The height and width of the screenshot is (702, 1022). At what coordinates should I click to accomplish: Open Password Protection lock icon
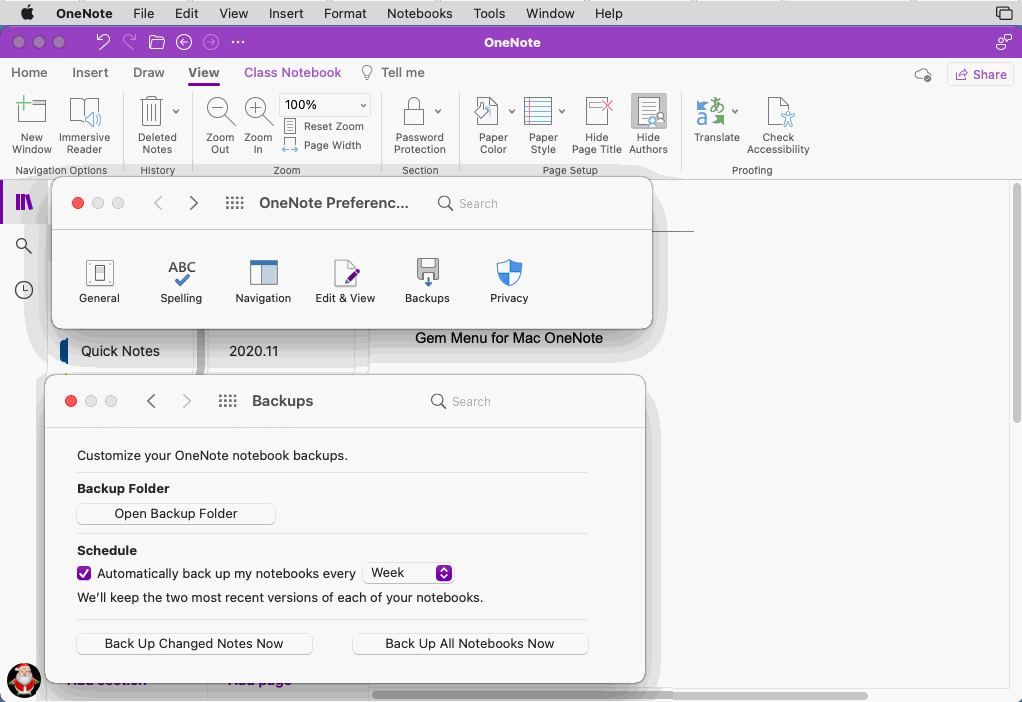coord(414,111)
